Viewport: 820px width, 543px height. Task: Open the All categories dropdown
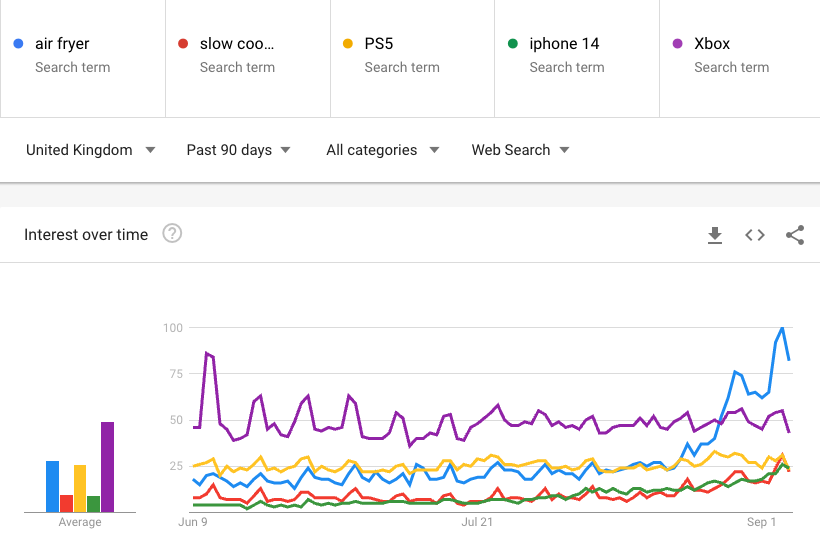(x=383, y=150)
